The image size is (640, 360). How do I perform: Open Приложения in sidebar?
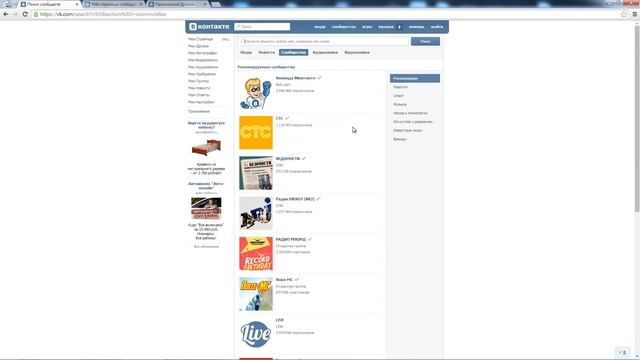(x=199, y=111)
